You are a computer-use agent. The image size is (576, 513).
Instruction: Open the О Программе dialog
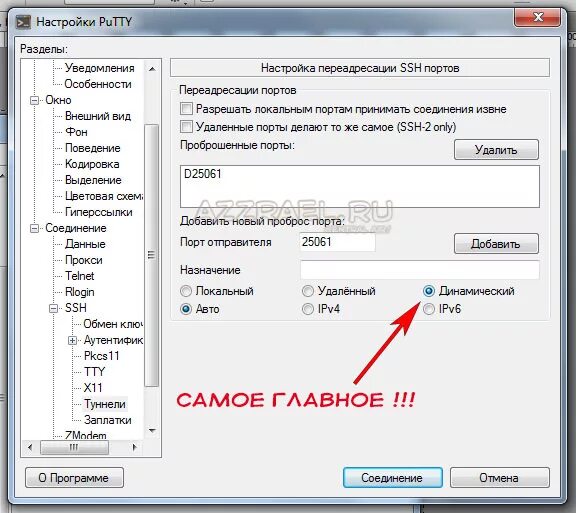point(74,478)
